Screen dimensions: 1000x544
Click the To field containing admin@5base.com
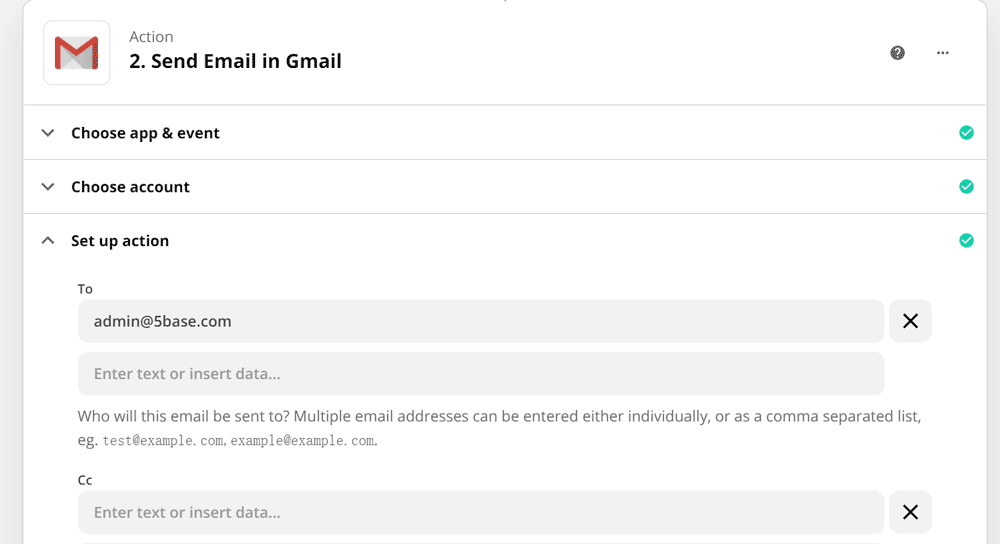480,321
